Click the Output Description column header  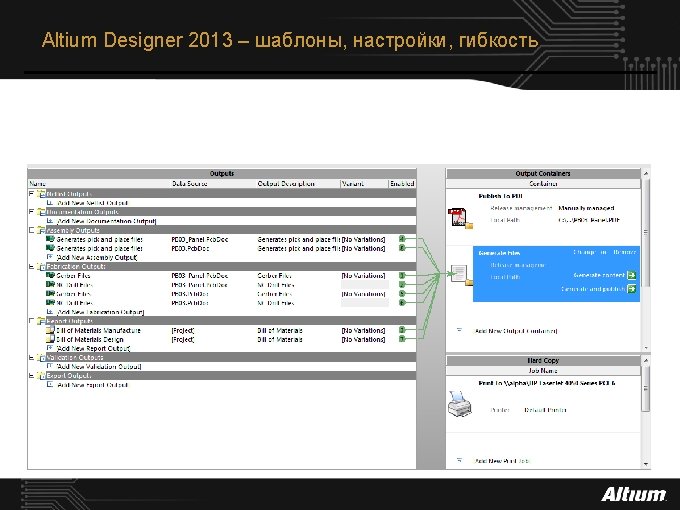[298, 184]
